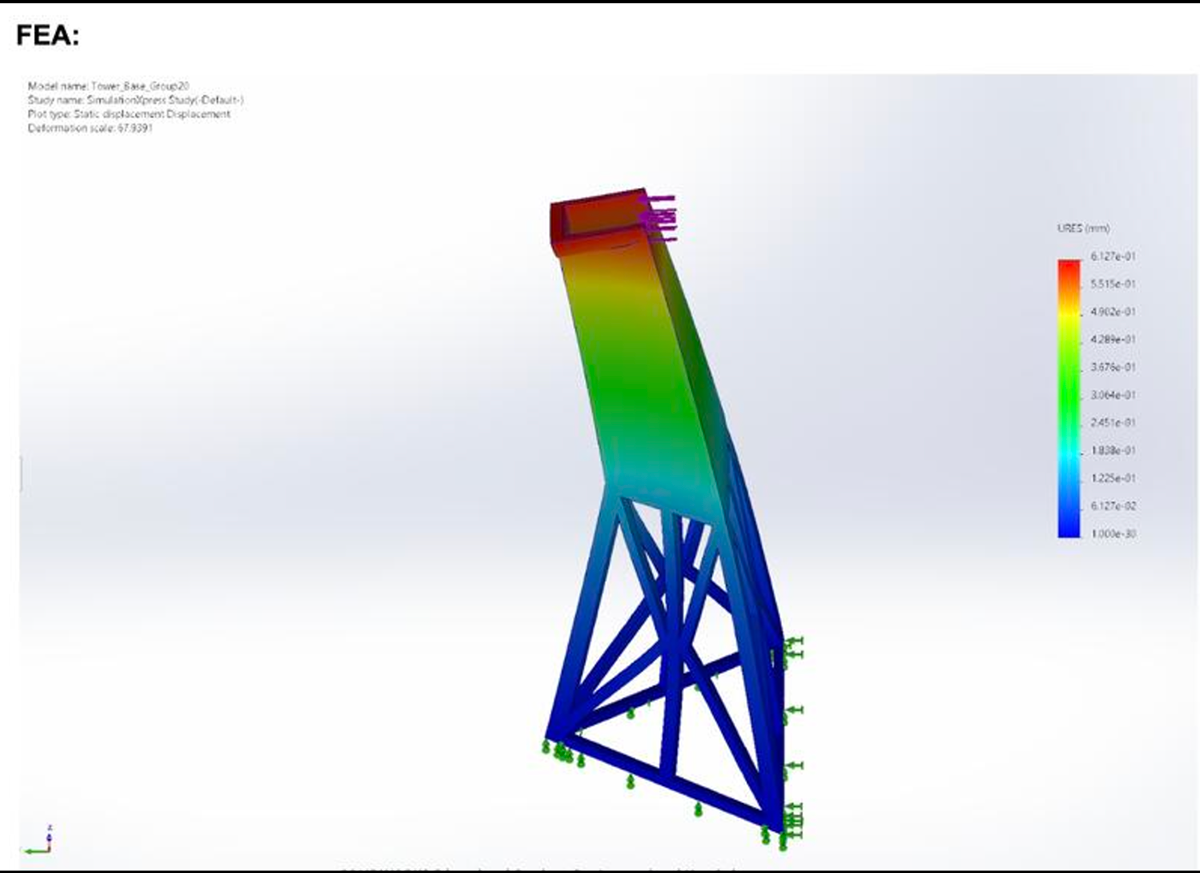Click the Deformation scale 67.9391 text
This screenshot has height=873, width=1200.
(x=90, y=129)
